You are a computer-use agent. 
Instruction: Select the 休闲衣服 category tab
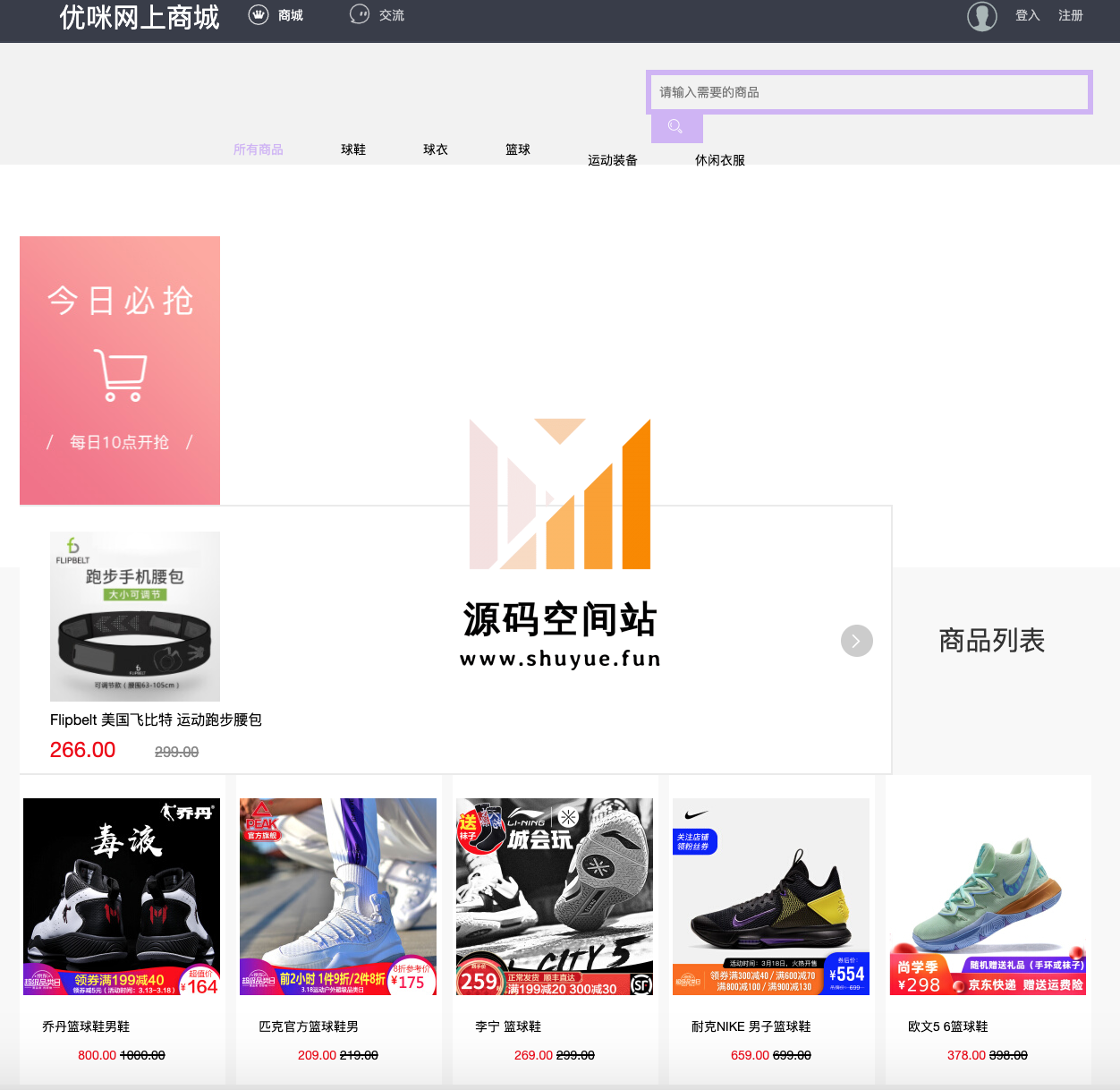click(x=720, y=160)
